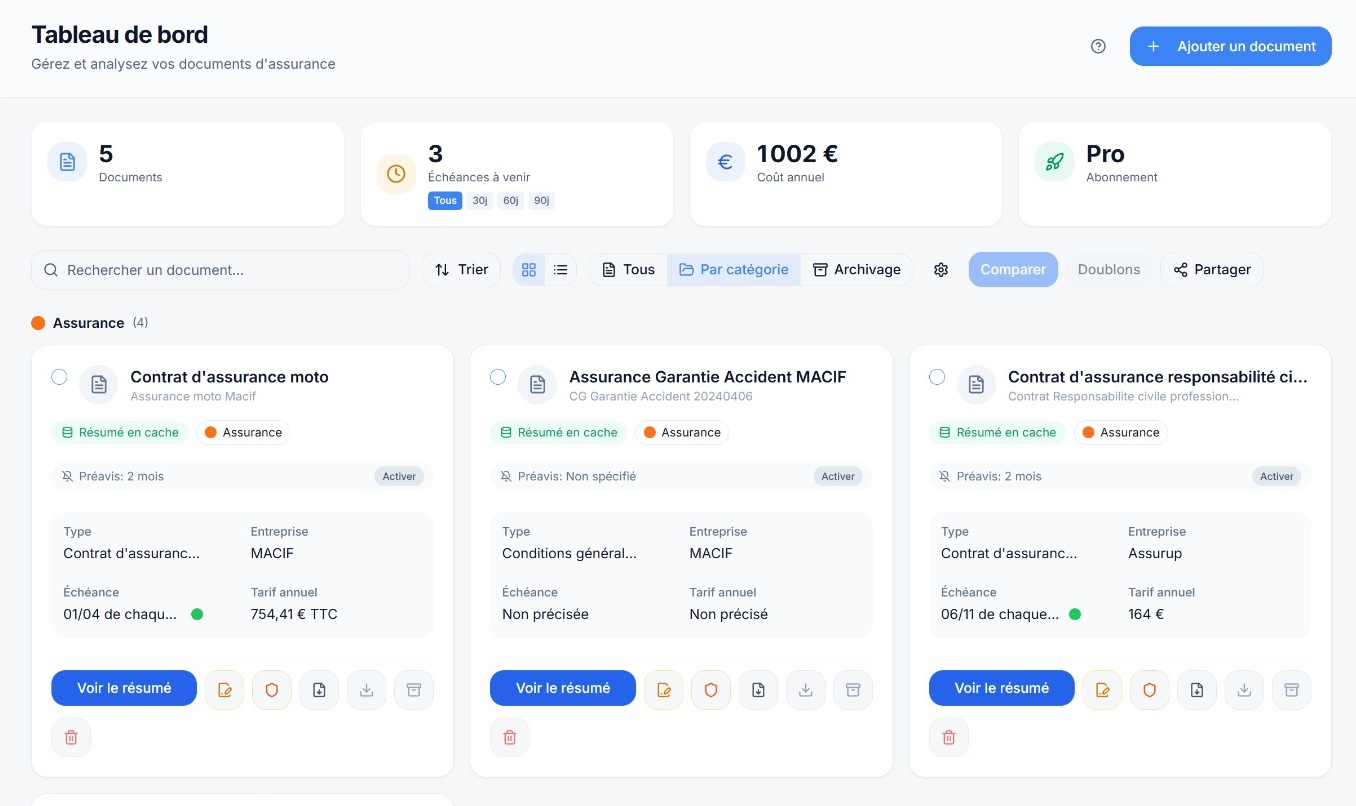Activate notice alert for responsabilité civile contract
Viewport: 1356px width, 806px height.
1277,476
